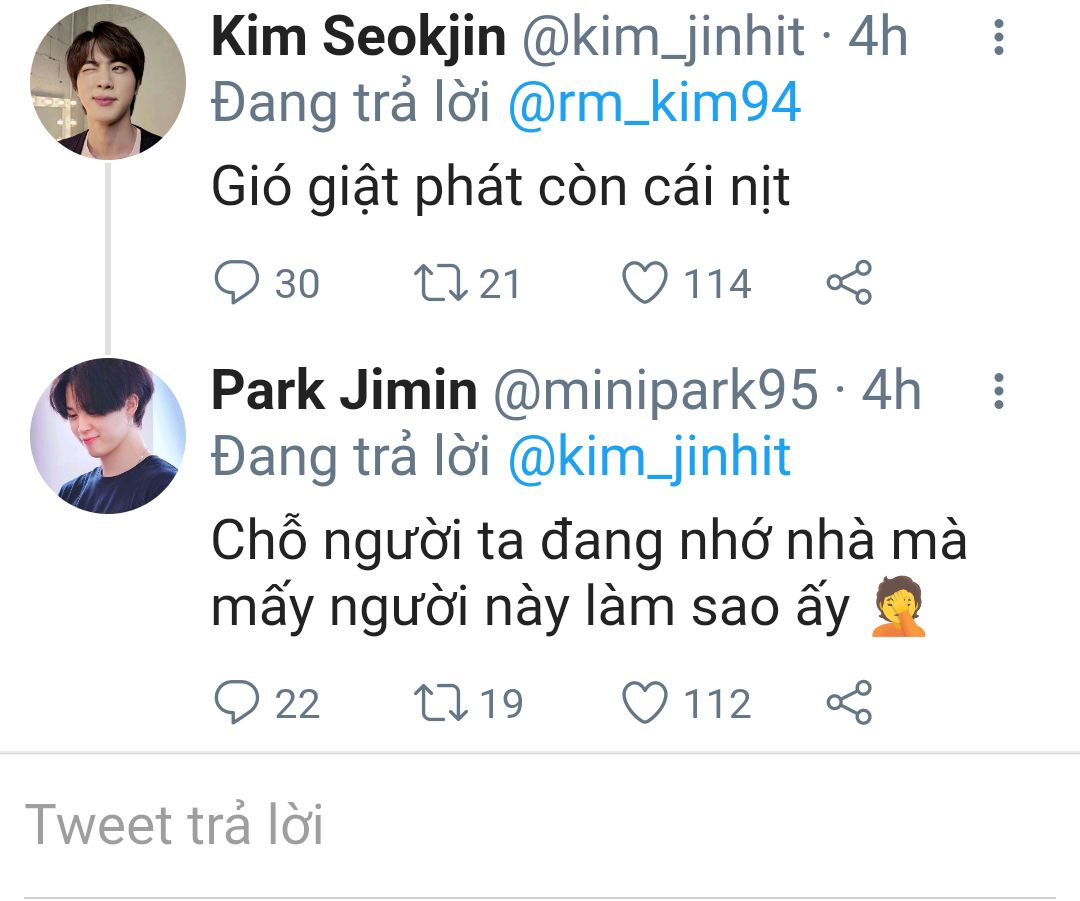This screenshot has height=901, width=1080.
Task: Open more options for Park Jimin's tweet
Action: pos(997,391)
